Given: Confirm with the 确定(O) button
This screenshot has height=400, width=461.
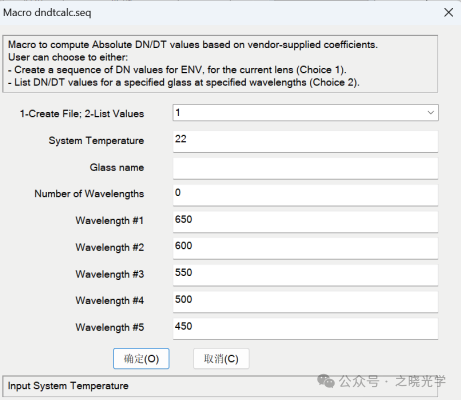Looking at the screenshot, I should tap(141, 359).
